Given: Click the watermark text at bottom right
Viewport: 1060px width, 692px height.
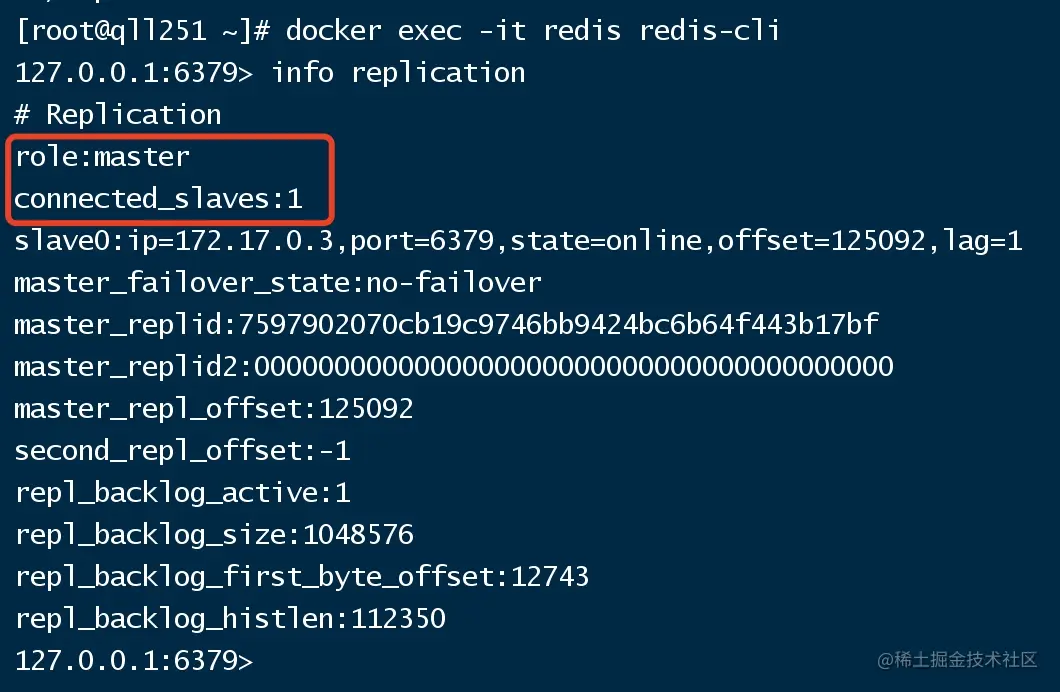Looking at the screenshot, I should tap(958, 660).
